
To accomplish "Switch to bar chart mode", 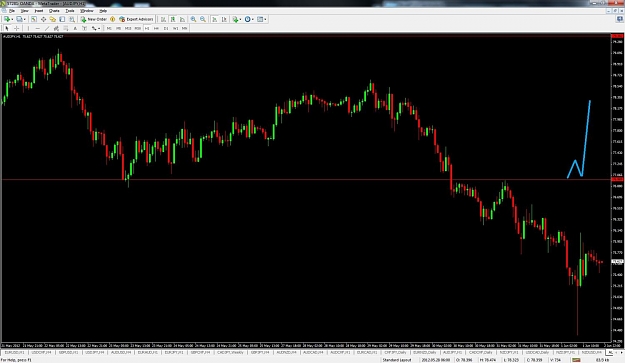I will point(163,19).
